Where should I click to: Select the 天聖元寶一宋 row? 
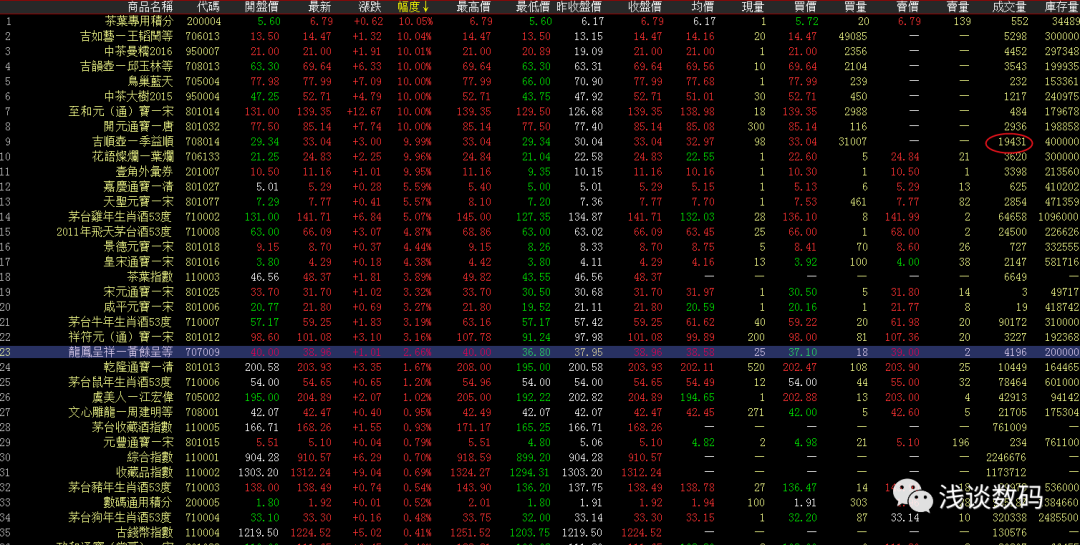coord(540,201)
